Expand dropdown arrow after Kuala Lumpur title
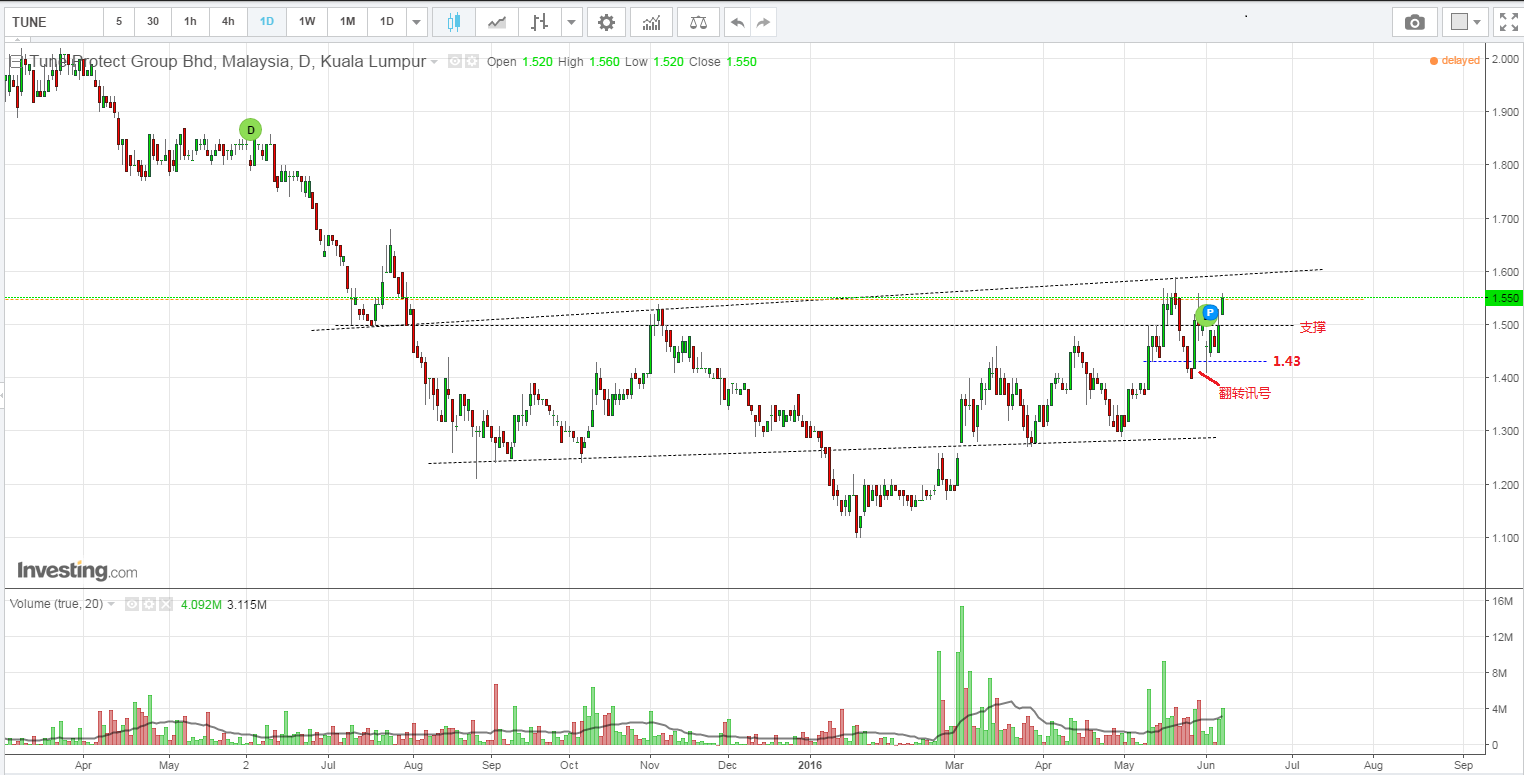Screen dimensions: 1524x775 pyautogui.click(x=434, y=62)
